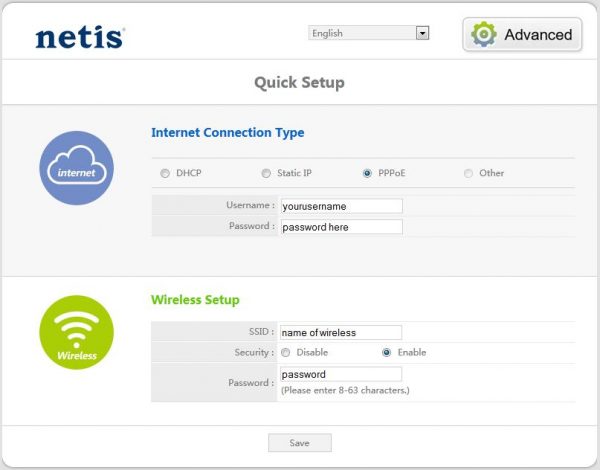This screenshot has height=470, width=600.
Task: Click the PPPoE Username field
Action: click(341, 205)
